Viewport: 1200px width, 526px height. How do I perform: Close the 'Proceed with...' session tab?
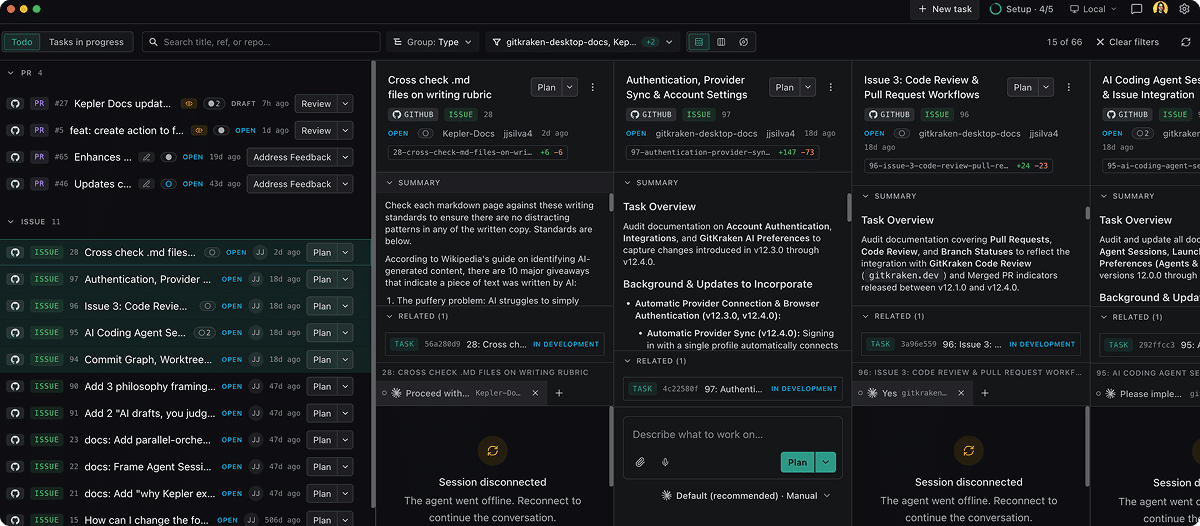coord(535,393)
